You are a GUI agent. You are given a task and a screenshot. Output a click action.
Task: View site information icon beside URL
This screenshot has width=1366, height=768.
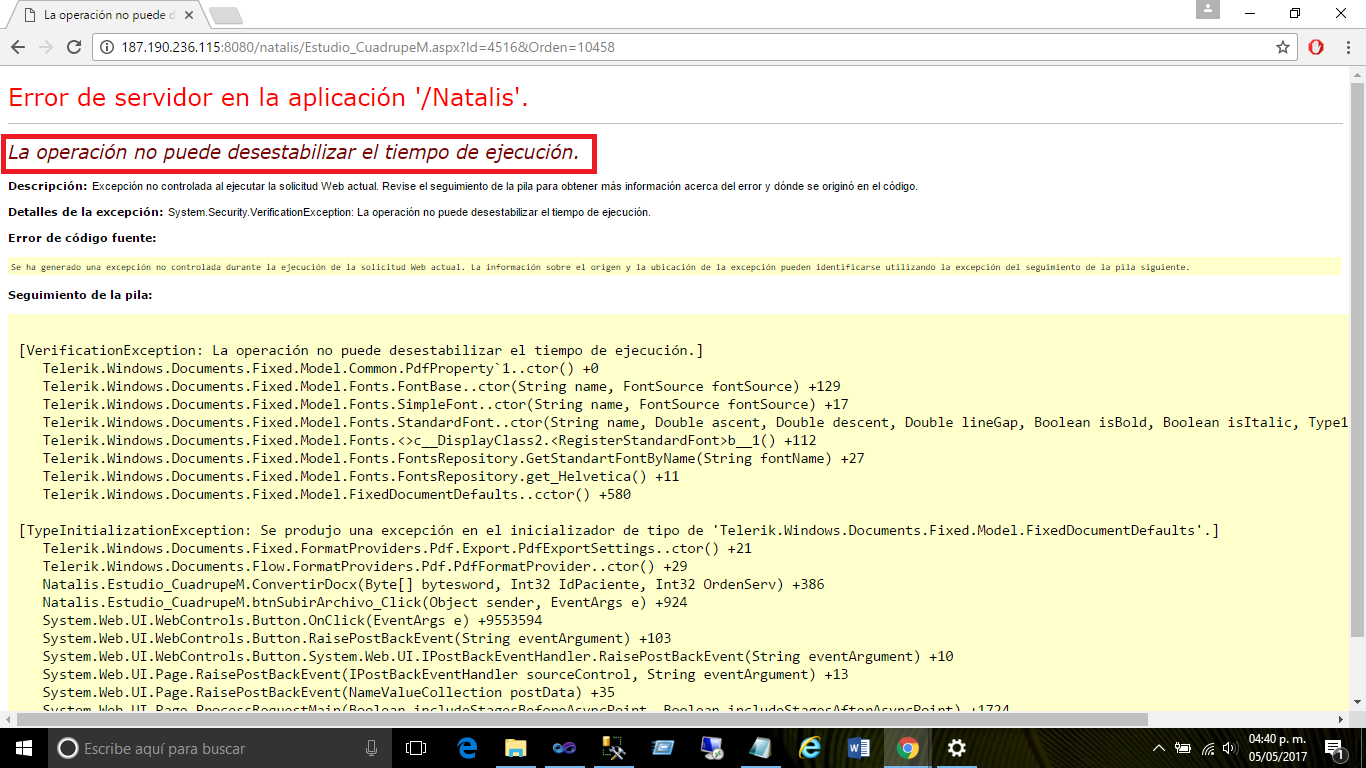(107, 47)
